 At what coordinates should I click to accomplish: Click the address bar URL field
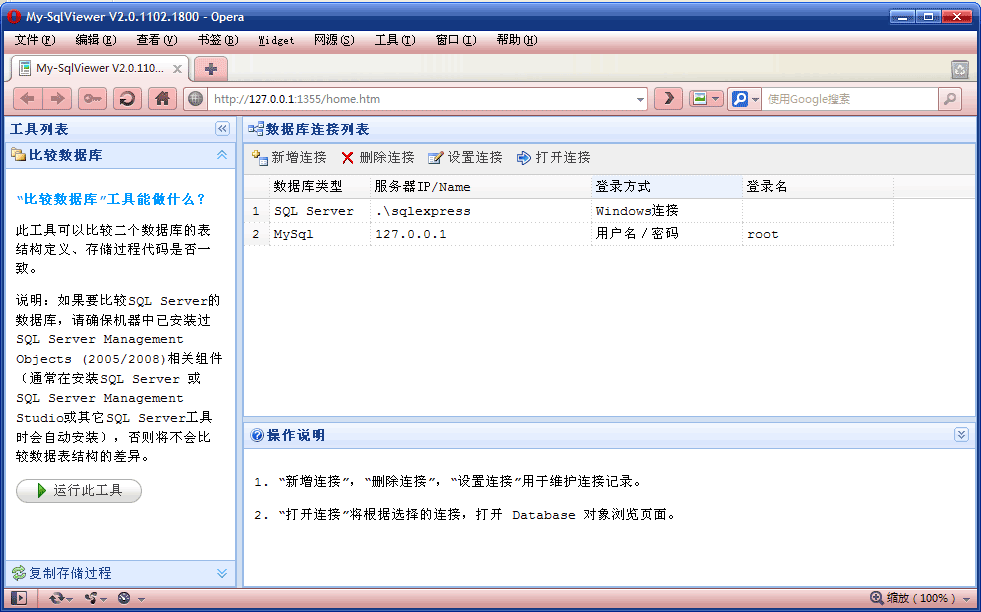422,99
